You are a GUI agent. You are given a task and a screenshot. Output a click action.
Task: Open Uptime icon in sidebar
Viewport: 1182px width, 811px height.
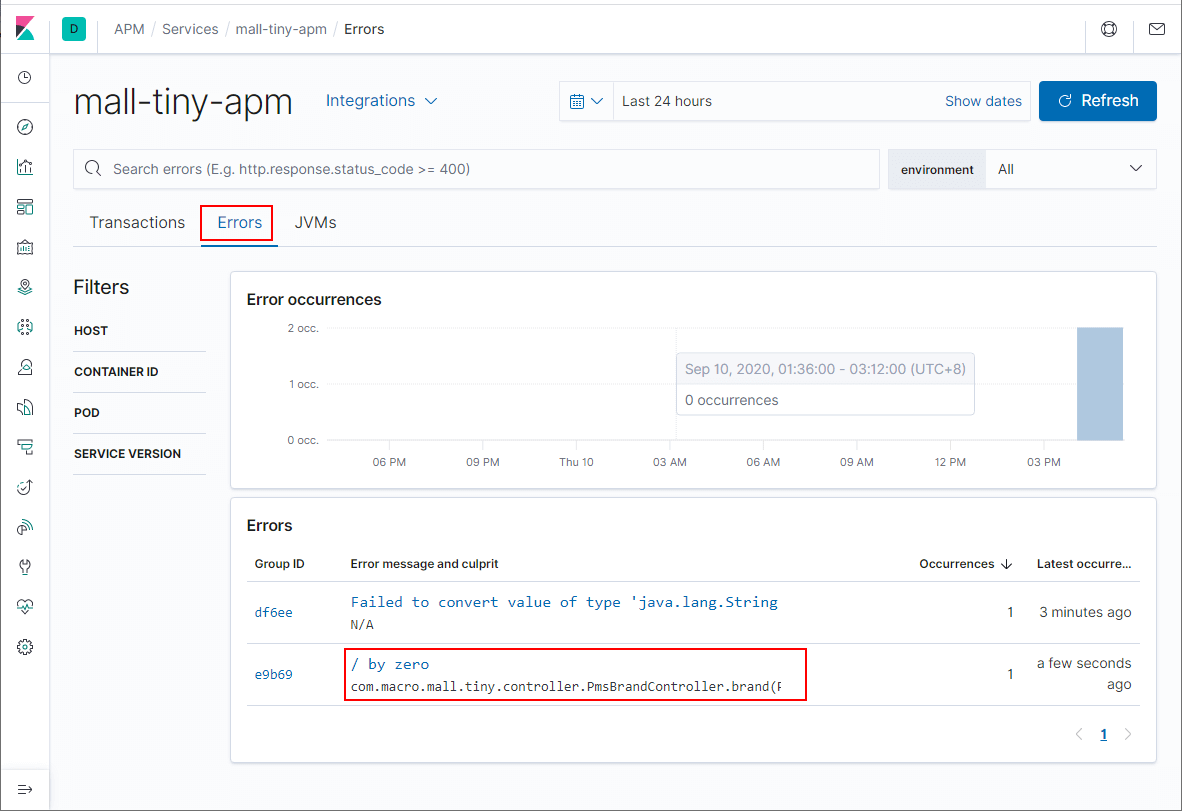25,487
